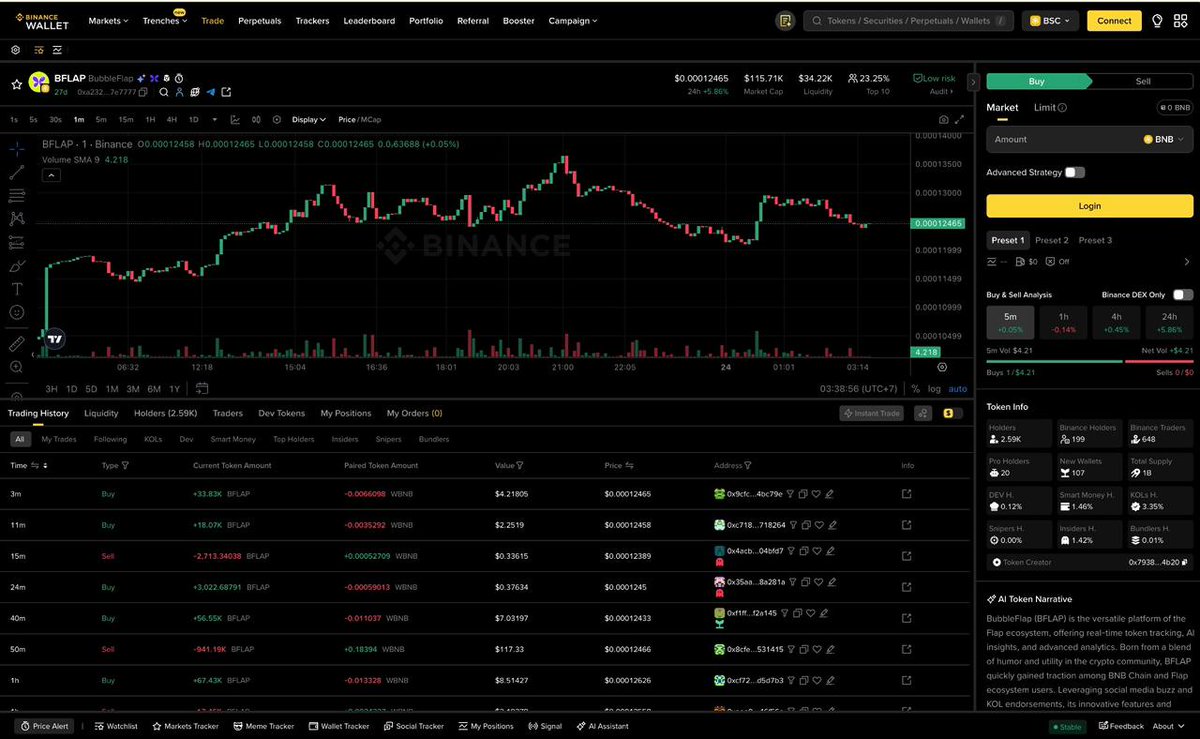Viewport: 1200px width, 739px height.
Task: Click the Connect wallet button
Action: click(1114, 20)
